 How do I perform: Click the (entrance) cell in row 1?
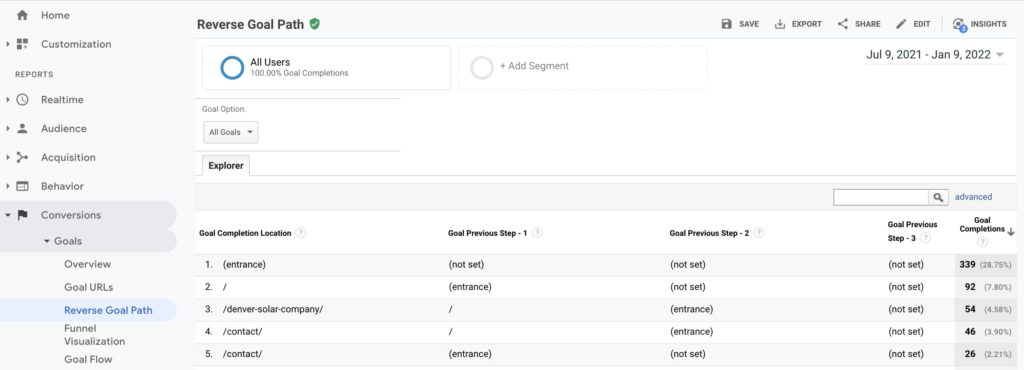coord(244,265)
